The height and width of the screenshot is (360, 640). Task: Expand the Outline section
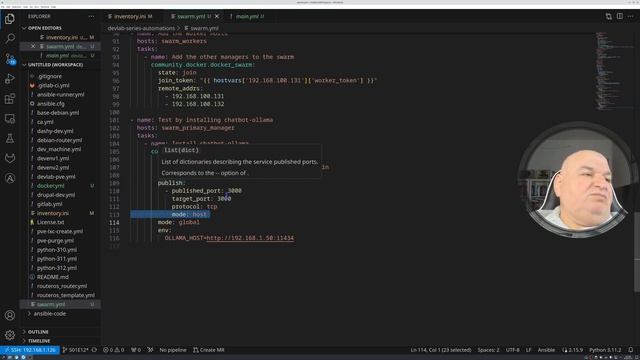click(x=38, y=332)
